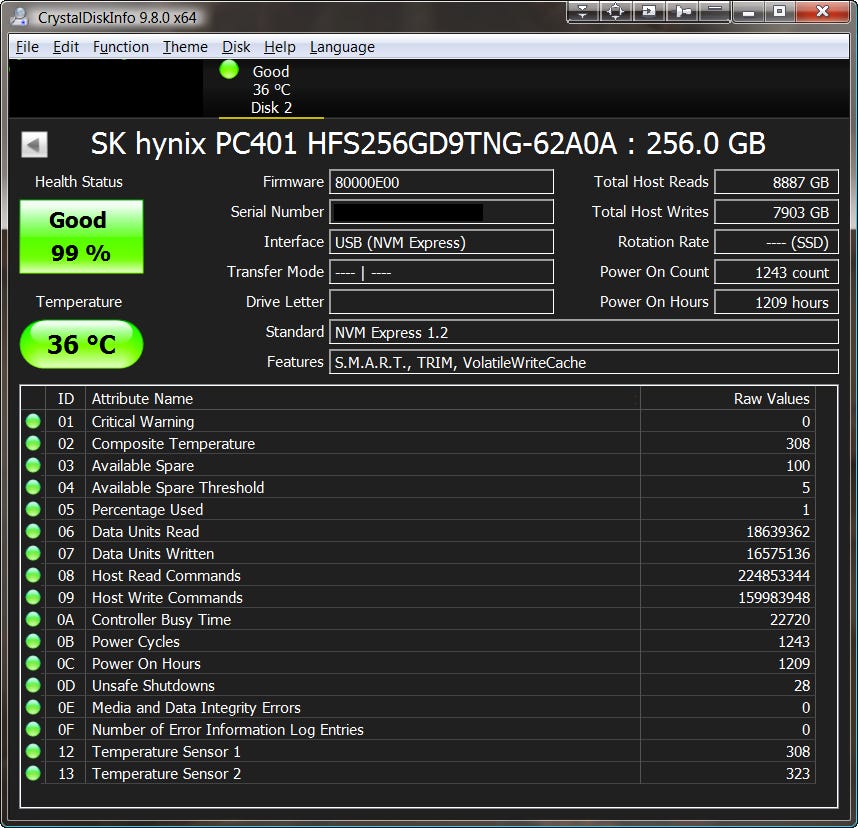858x828 pixels.
Task: Open the File menu
Action: point(27,47)
